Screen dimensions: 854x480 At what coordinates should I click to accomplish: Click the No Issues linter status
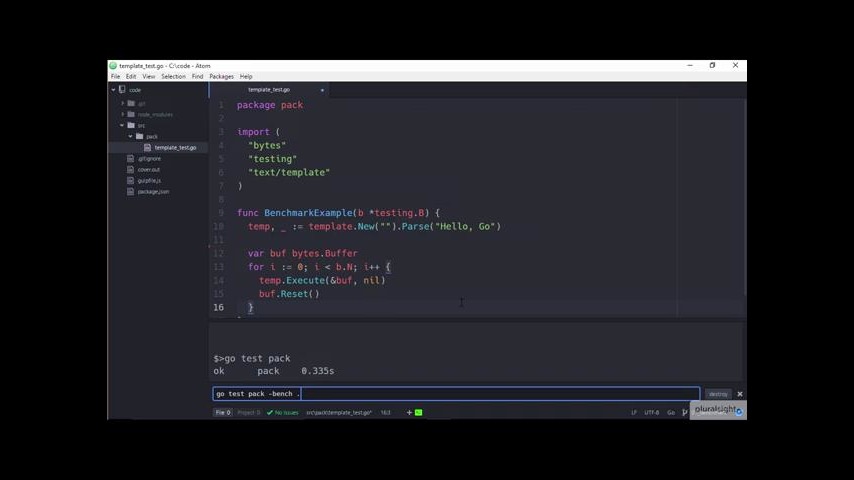[x=283, y=412]
